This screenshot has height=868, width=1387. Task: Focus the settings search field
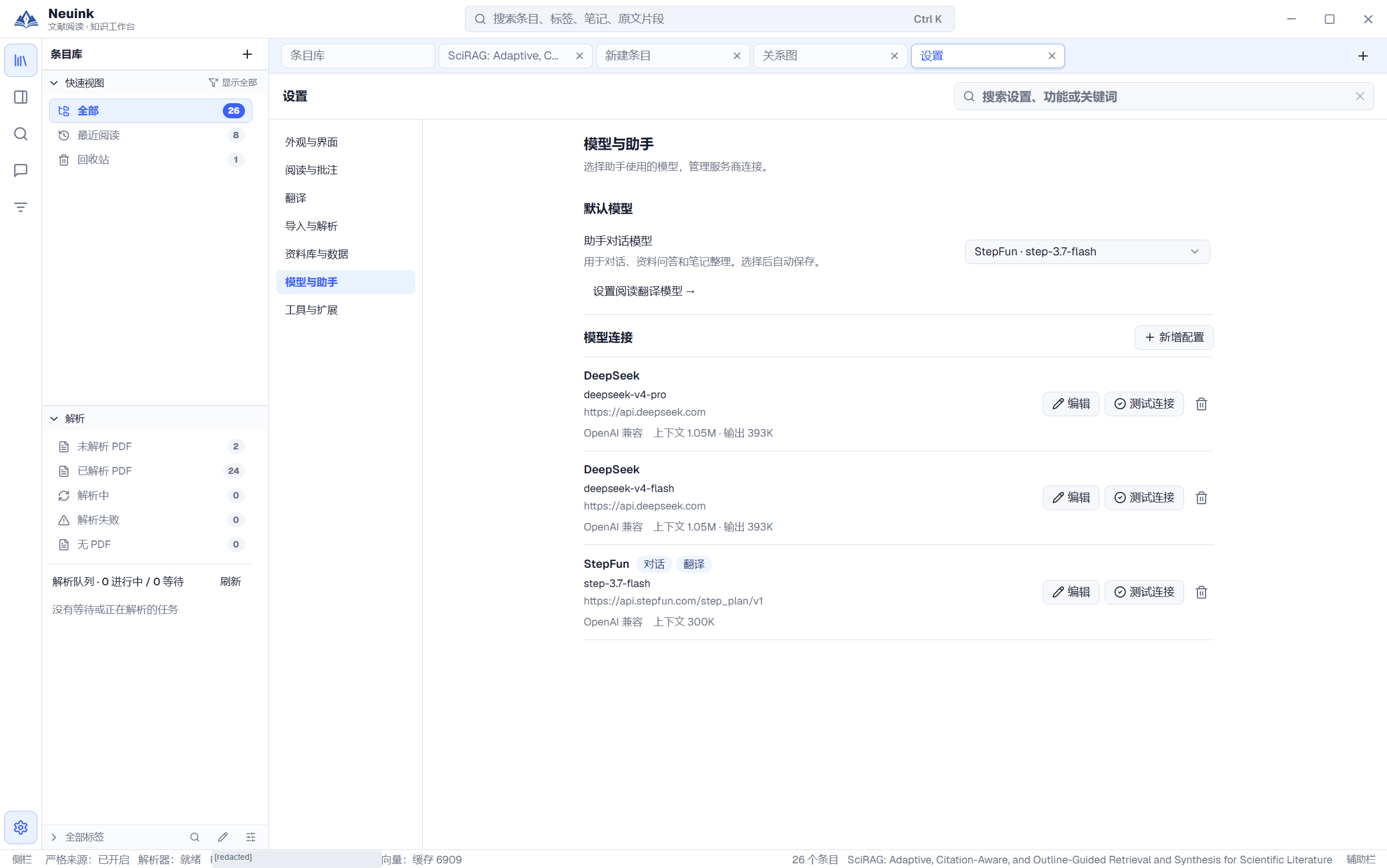coord(1164,97)
